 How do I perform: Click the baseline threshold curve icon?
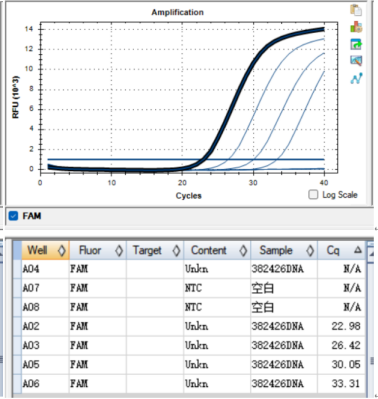tap(356, 79)
